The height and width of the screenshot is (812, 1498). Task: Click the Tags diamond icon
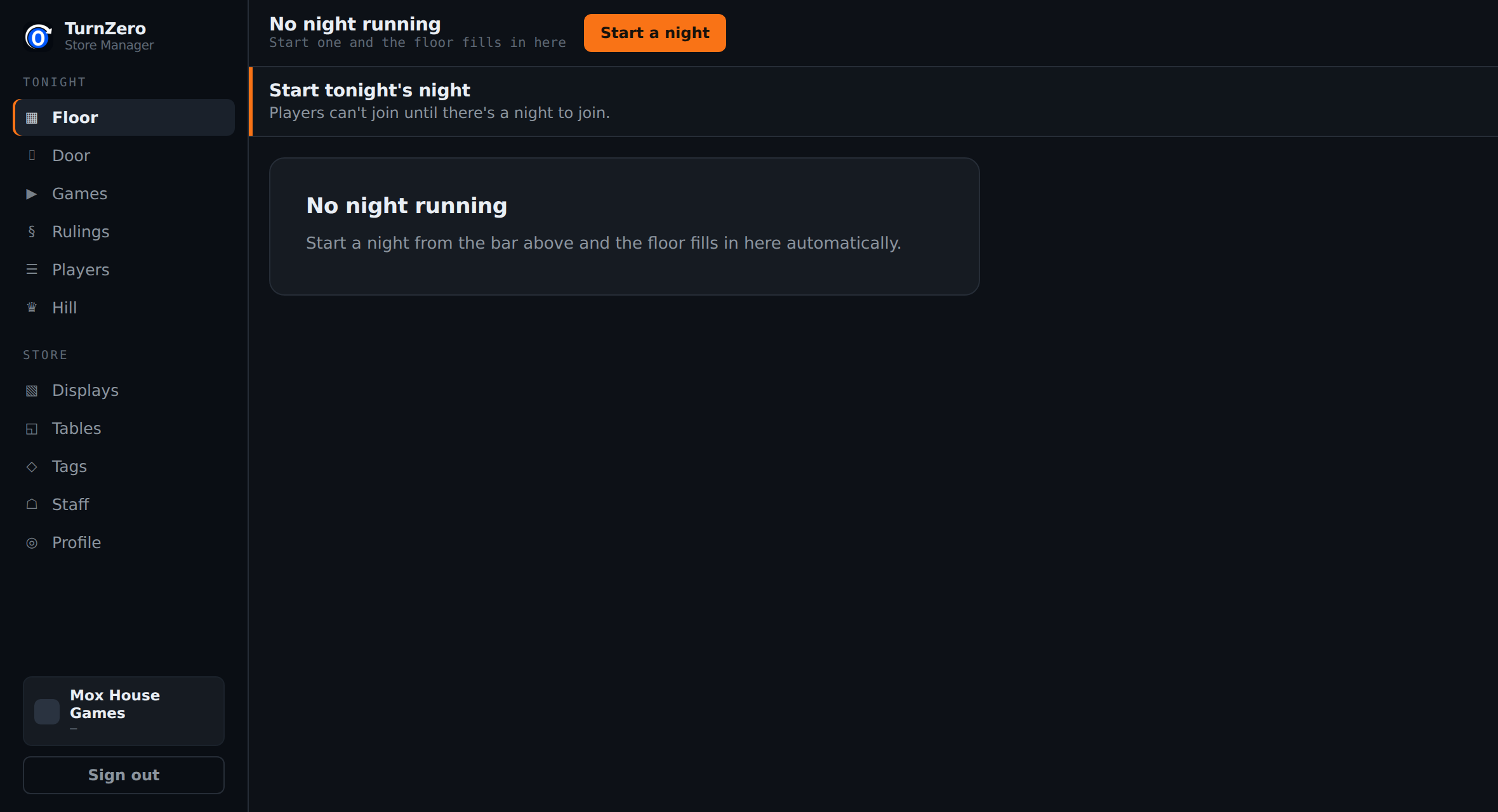(32, 467)
